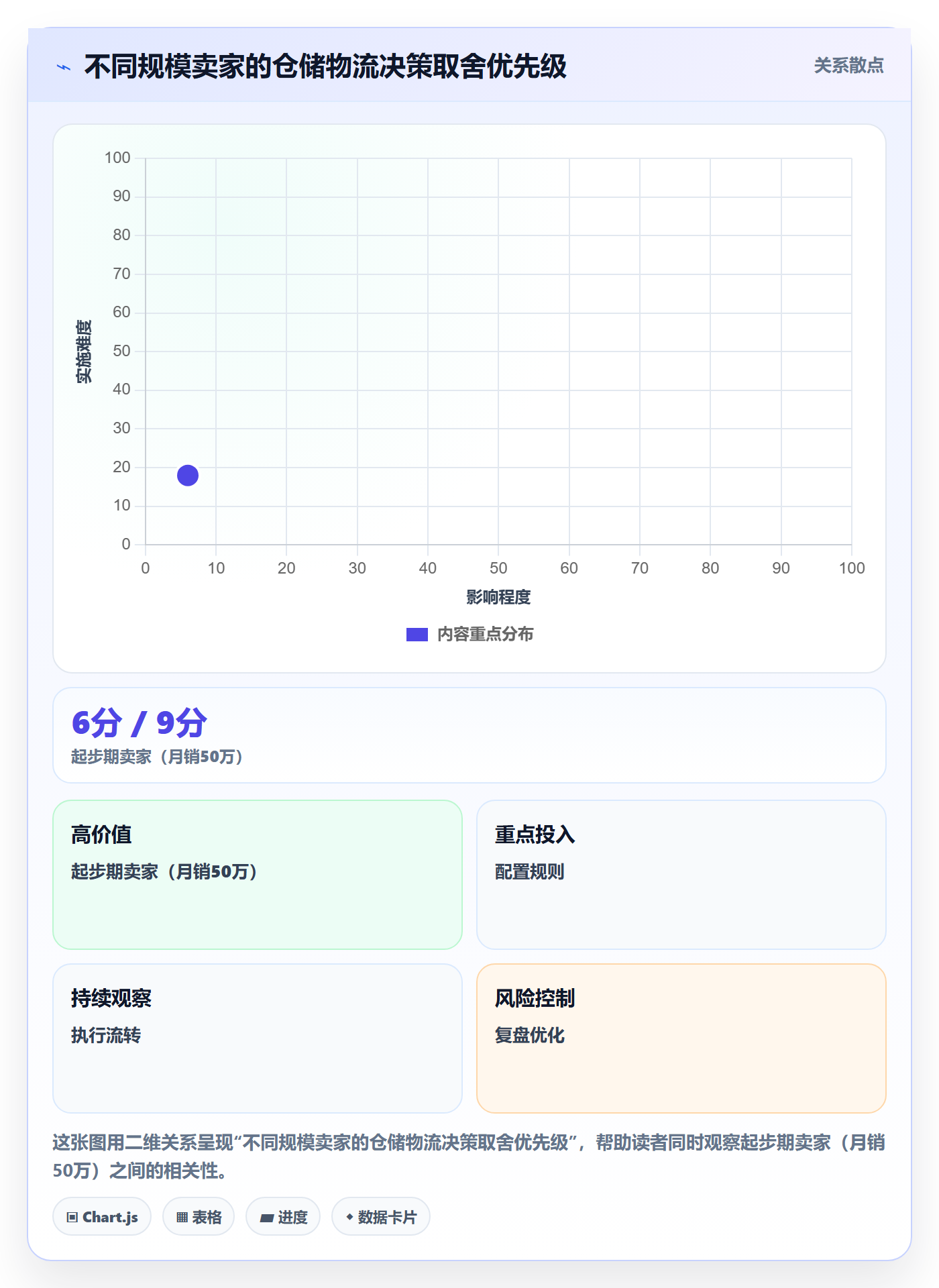Click the square icon in the Chart.js chip

72,1217
